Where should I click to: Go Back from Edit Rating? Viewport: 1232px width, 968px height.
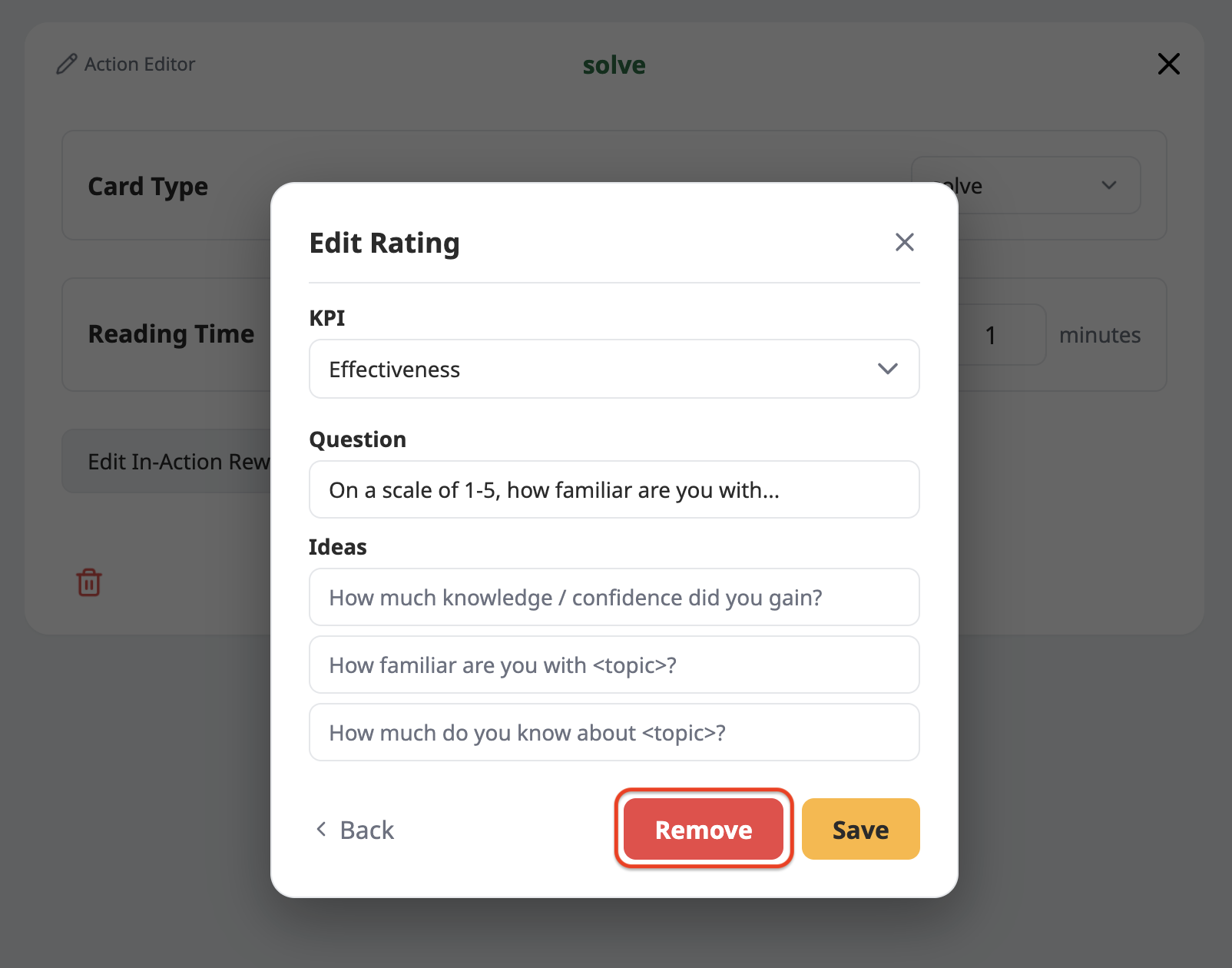pos(354,830)
